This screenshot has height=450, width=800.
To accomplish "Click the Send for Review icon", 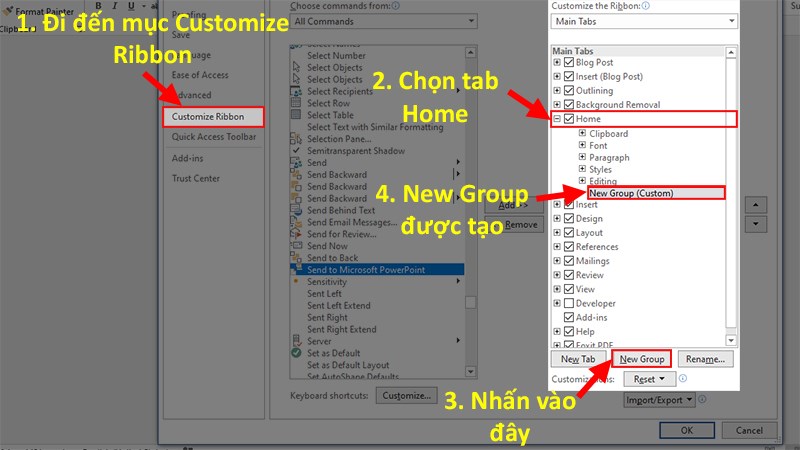I will pyautogui.click(x=296, y=234).
